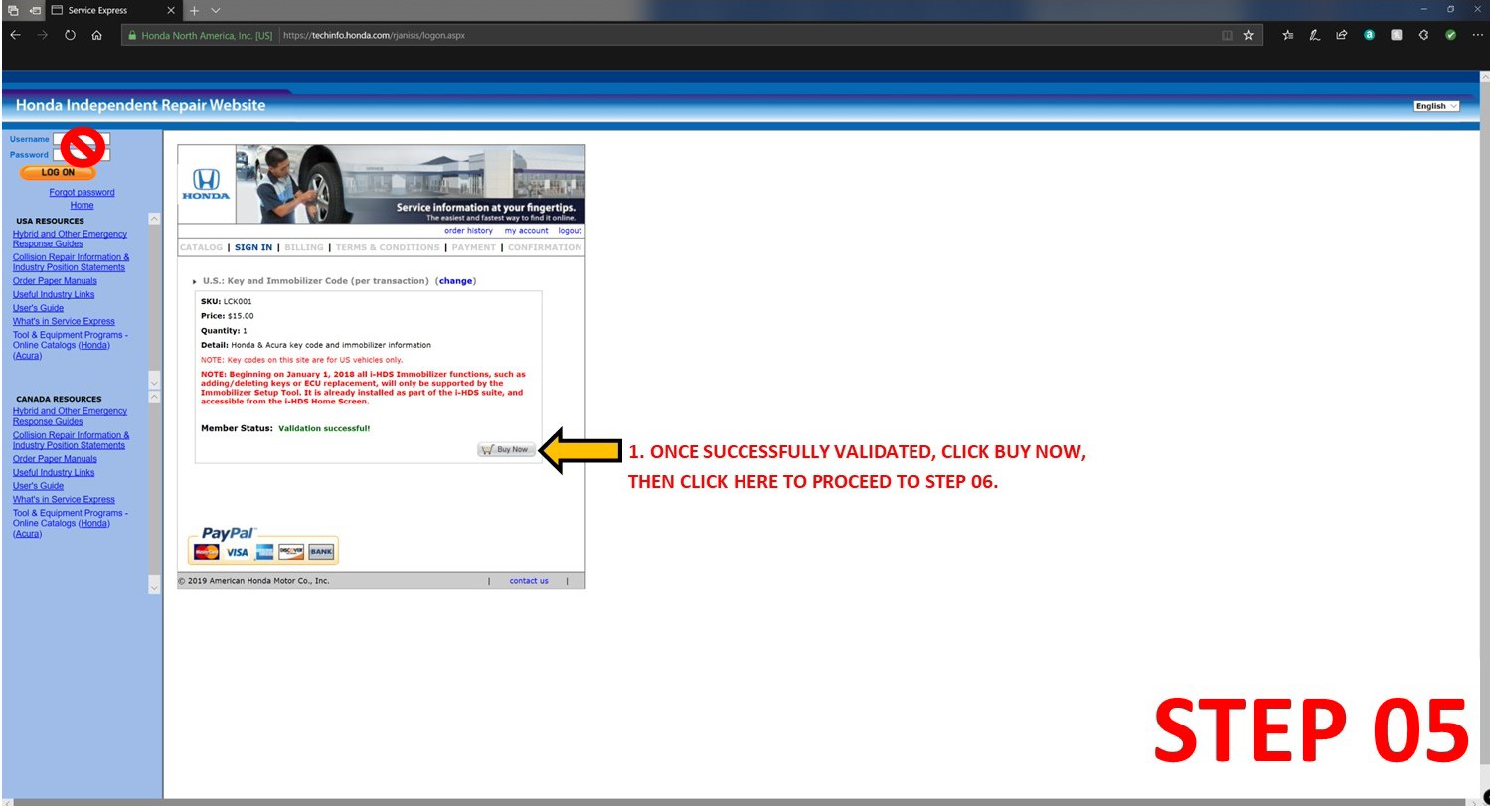This screenshot has width=1490, height=806.
Task: Click the 'SKU: LCK001' text
Action: point(226,301)
